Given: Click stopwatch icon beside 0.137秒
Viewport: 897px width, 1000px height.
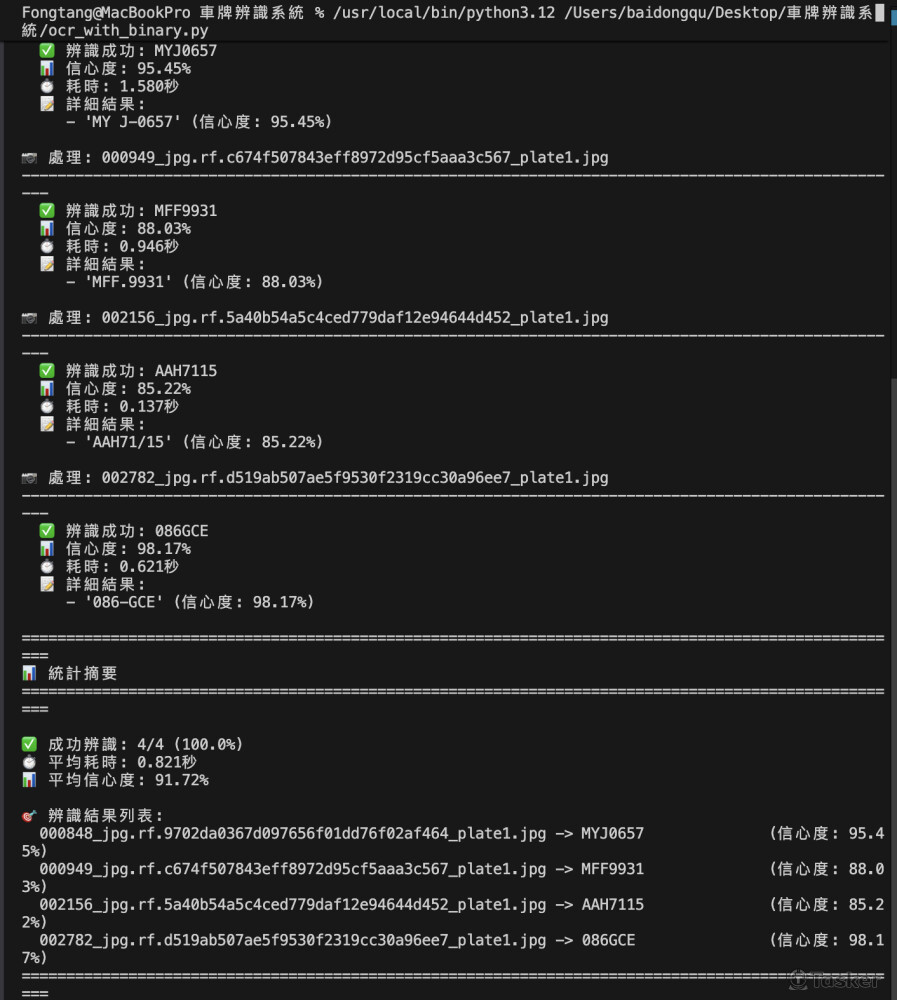Looking at the screenshot, I should click(47, 406).
